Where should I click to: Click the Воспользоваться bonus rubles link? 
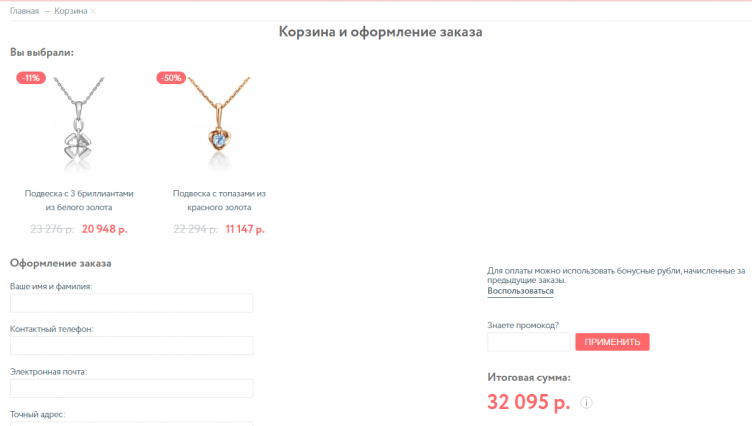tap(520, 291)
